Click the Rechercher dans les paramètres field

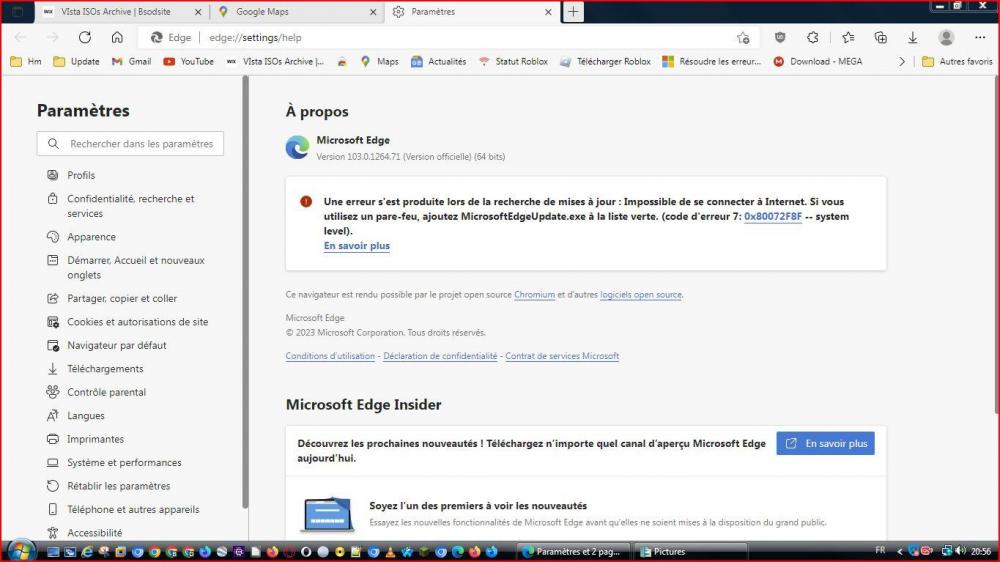click(x=130, y=144)
